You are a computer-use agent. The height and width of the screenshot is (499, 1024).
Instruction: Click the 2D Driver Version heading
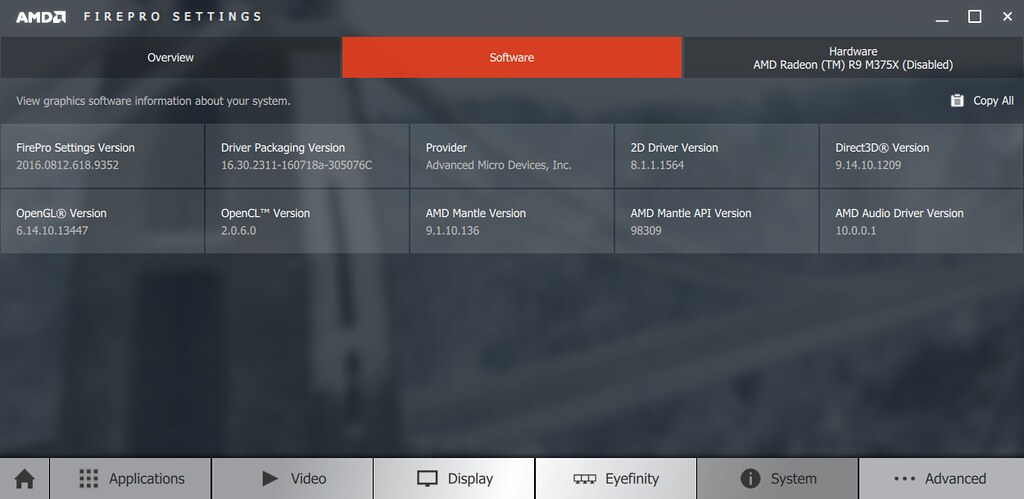click(x=674, y=148)
